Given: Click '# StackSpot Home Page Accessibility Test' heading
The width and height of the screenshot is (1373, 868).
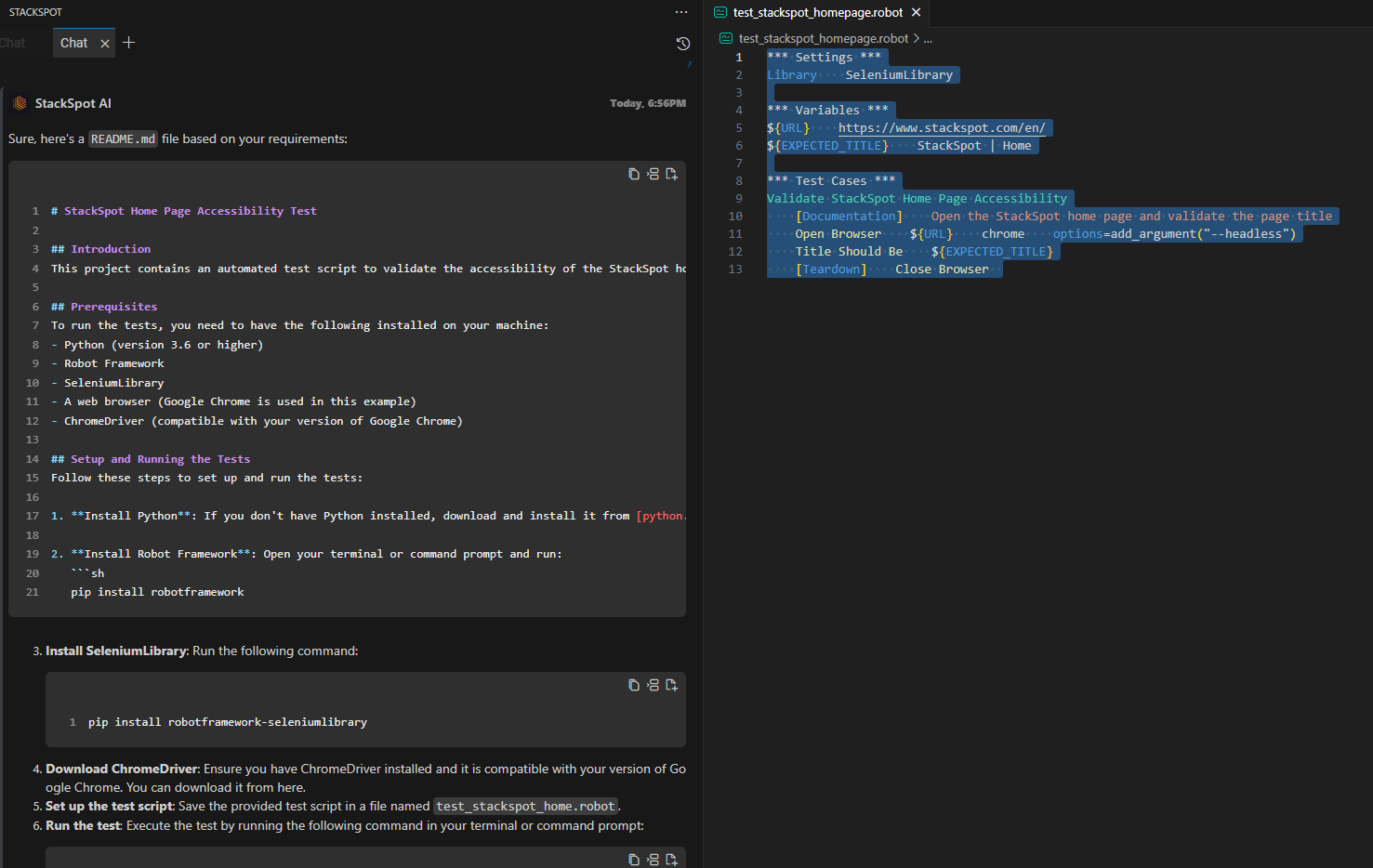Looking at the screenshot, I should (x=184, y=211).
